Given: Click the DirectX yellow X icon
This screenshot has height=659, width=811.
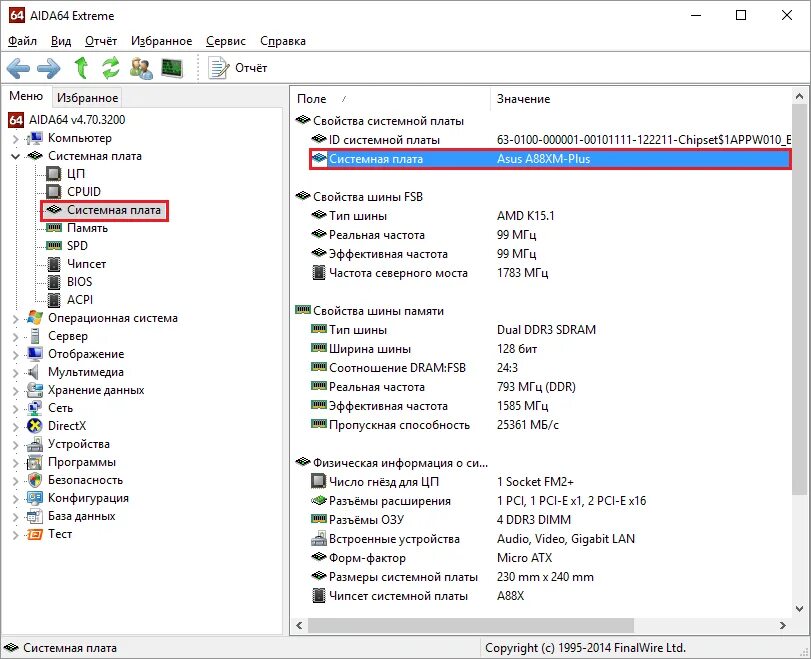Looking at the screenshot, I should pyautogui.click(x=35, y=426).
